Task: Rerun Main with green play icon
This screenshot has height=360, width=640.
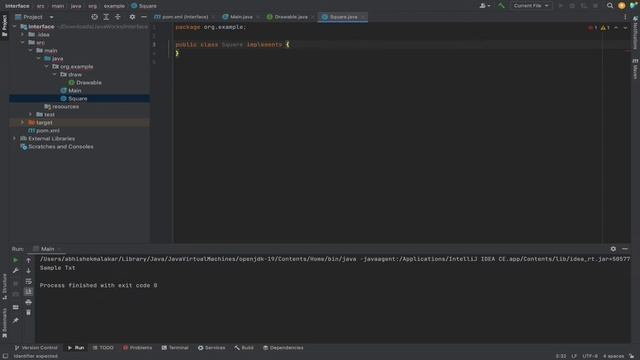Action: [x=16, y=260]
